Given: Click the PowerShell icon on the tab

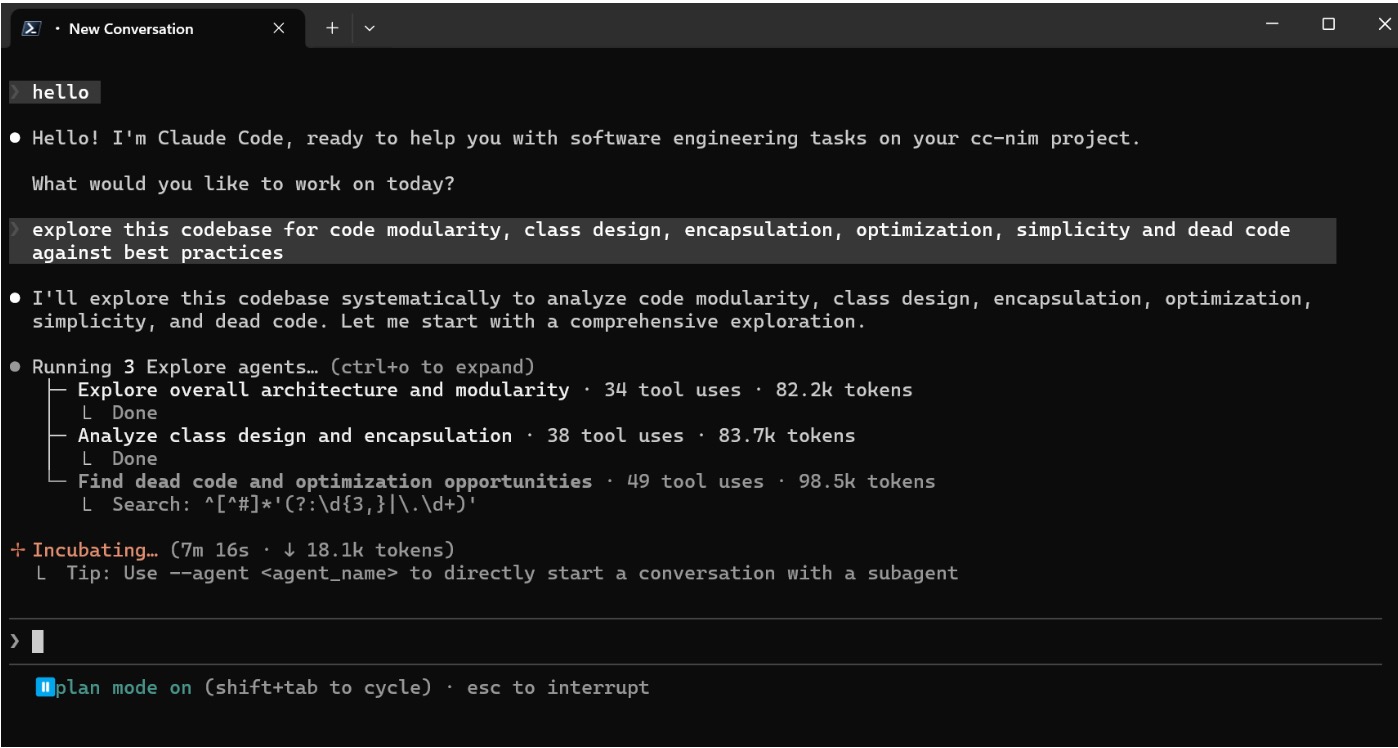Looking at the screenshot, I should (x=31, y=29).
